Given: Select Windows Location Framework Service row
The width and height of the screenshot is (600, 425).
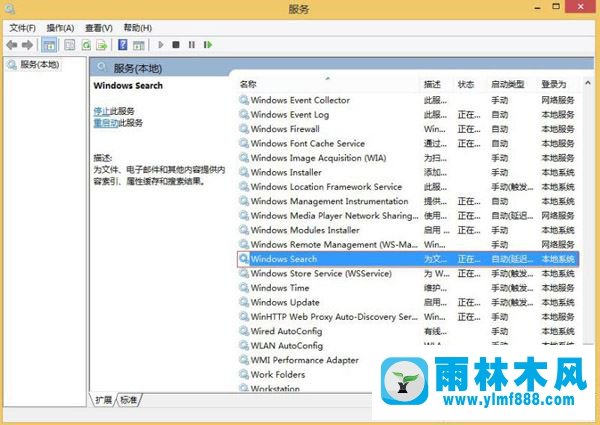Looking at the screenshot, I should tap(408, 187).
